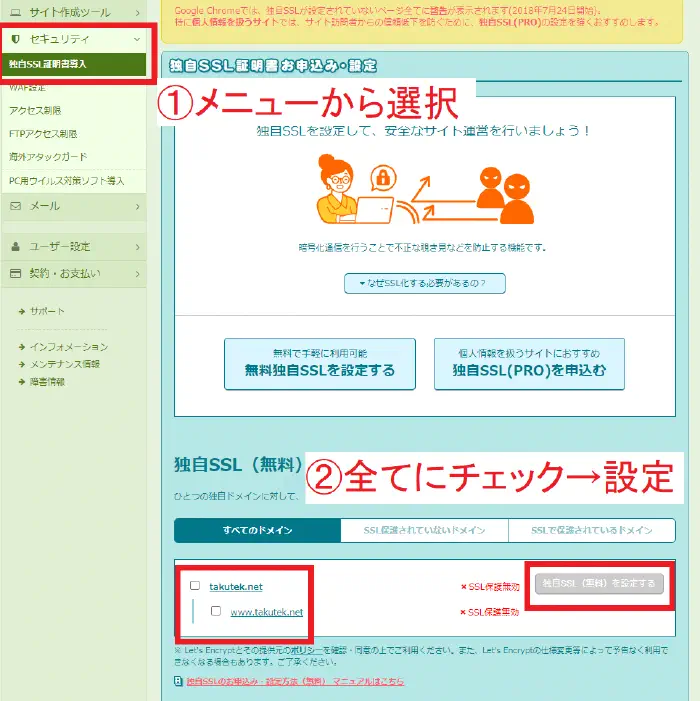This screenshot has height=701, width=700.
Task: Check the www.takutek.net subdomain checkbox
Action: click(x=216, y=611)
